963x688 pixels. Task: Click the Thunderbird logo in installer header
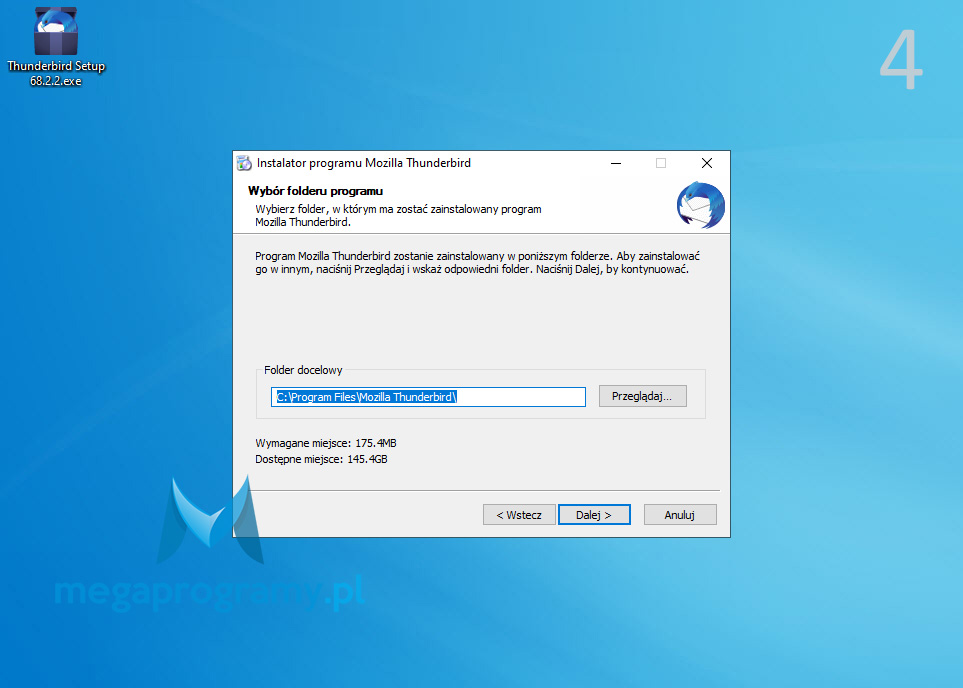(x=701, y=205)
